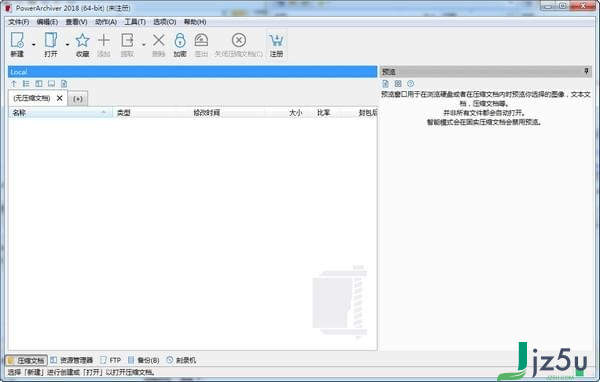Open the 查看(V) menu
Viewport: 600px width, 382px height.
coord(76,22)
